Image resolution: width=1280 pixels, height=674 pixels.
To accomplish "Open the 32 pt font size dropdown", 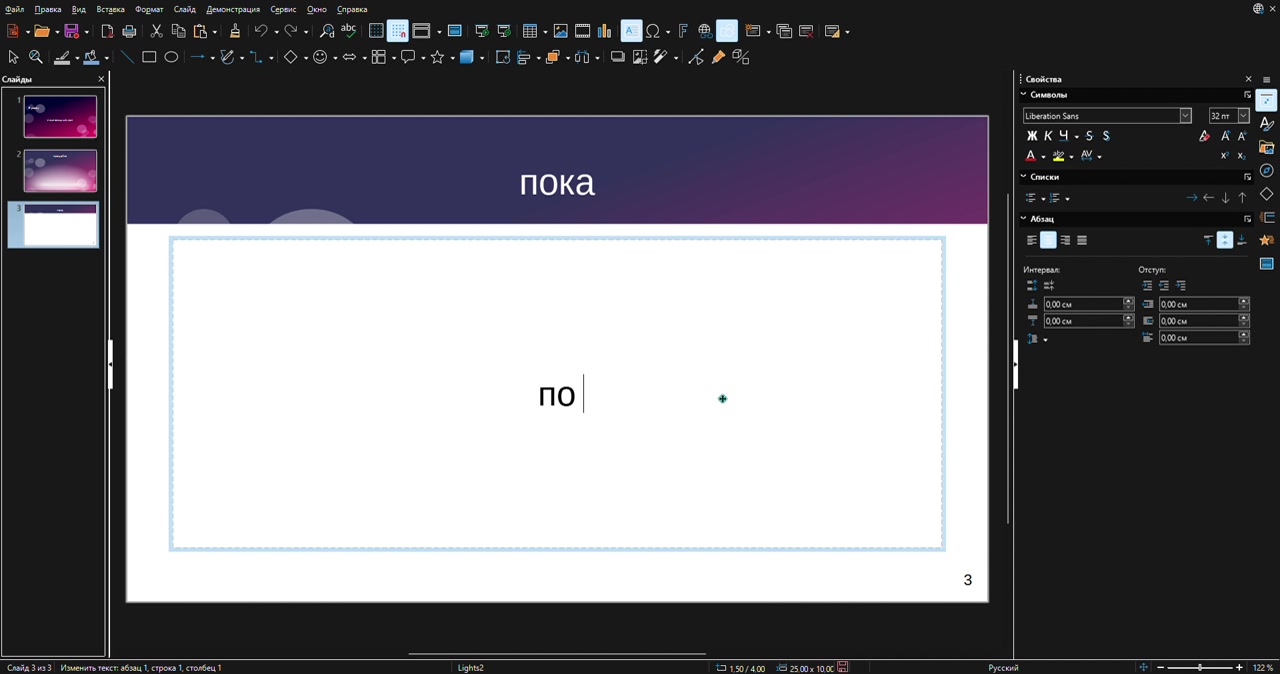I will (1243, 116).
